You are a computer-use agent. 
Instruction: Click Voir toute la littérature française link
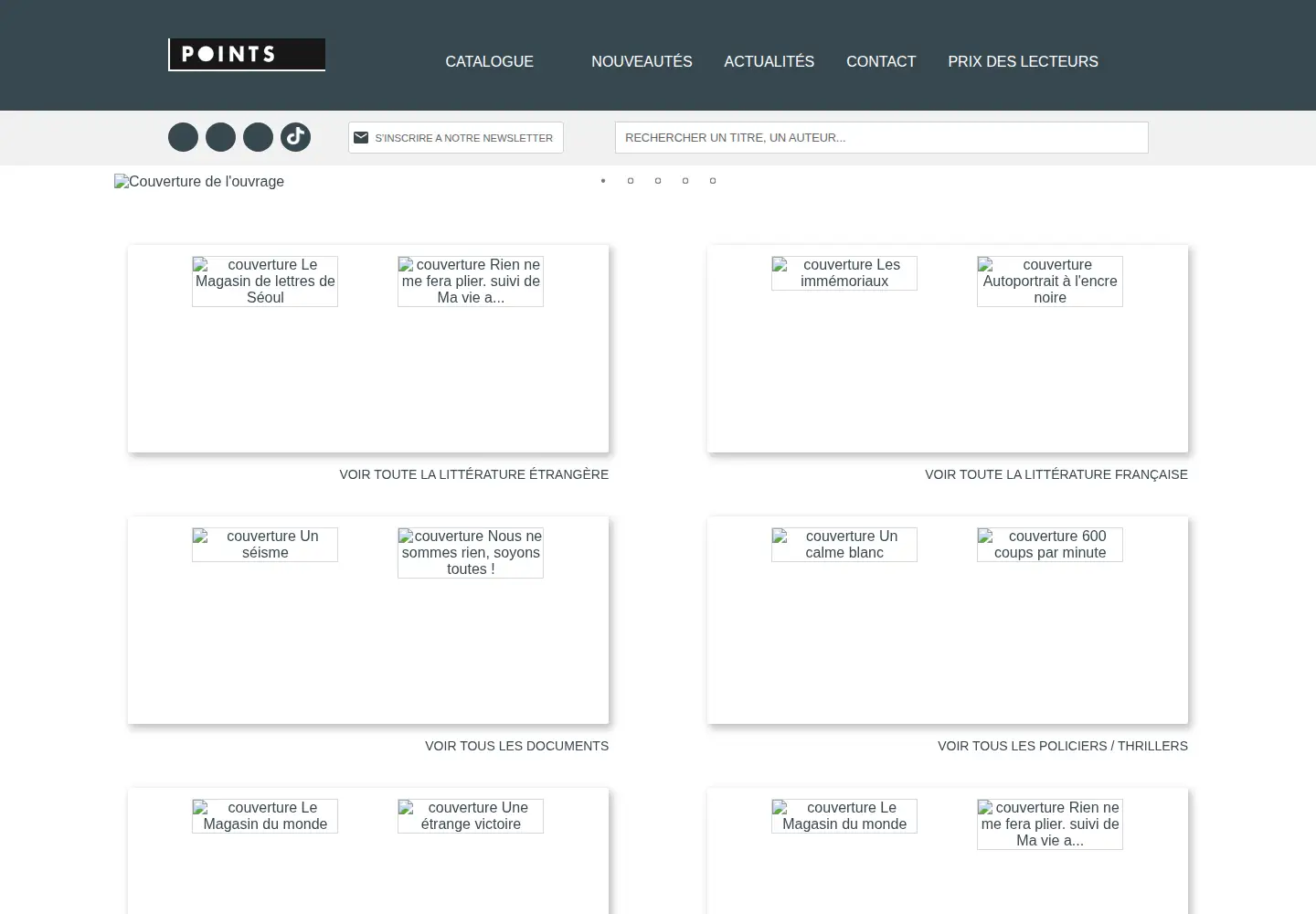click(1056, 474)
